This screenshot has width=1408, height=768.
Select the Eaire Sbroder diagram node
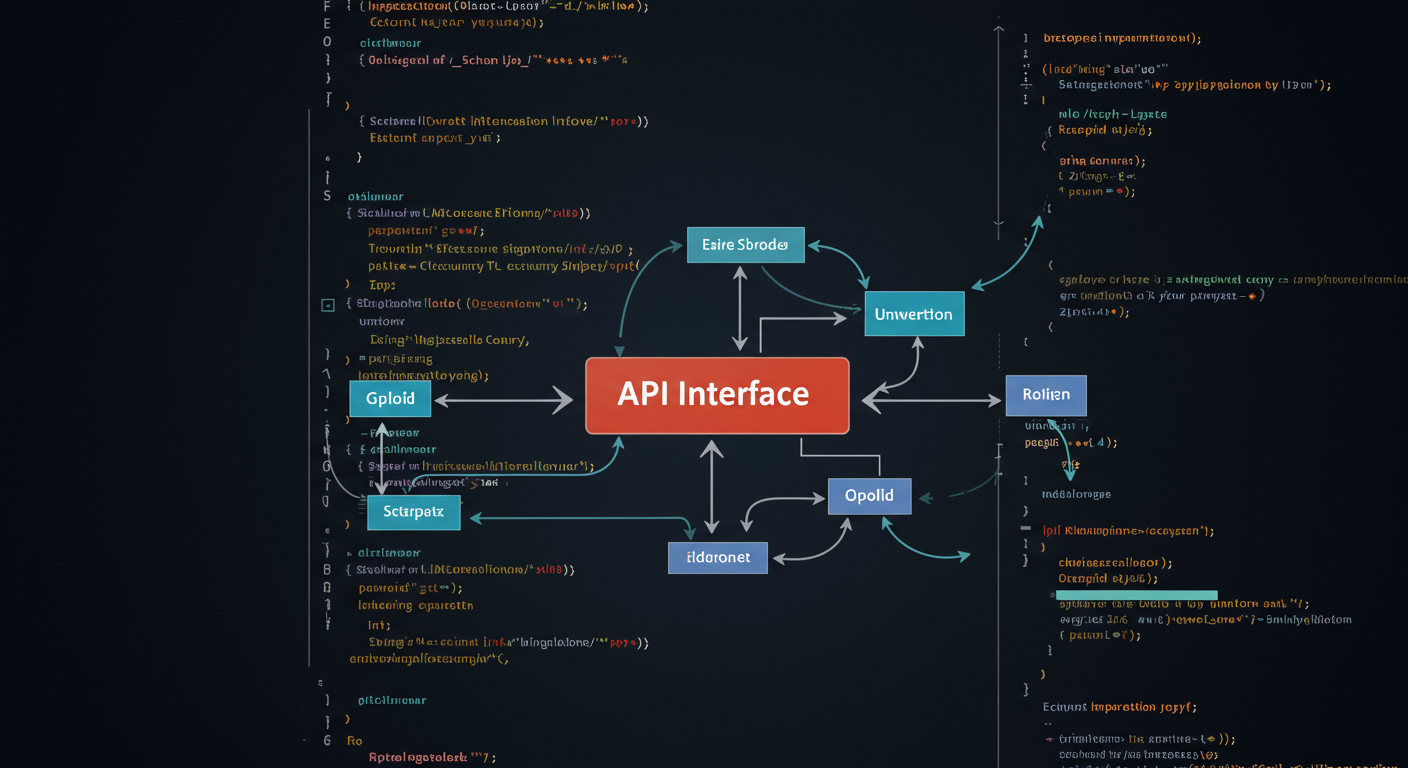745,245
